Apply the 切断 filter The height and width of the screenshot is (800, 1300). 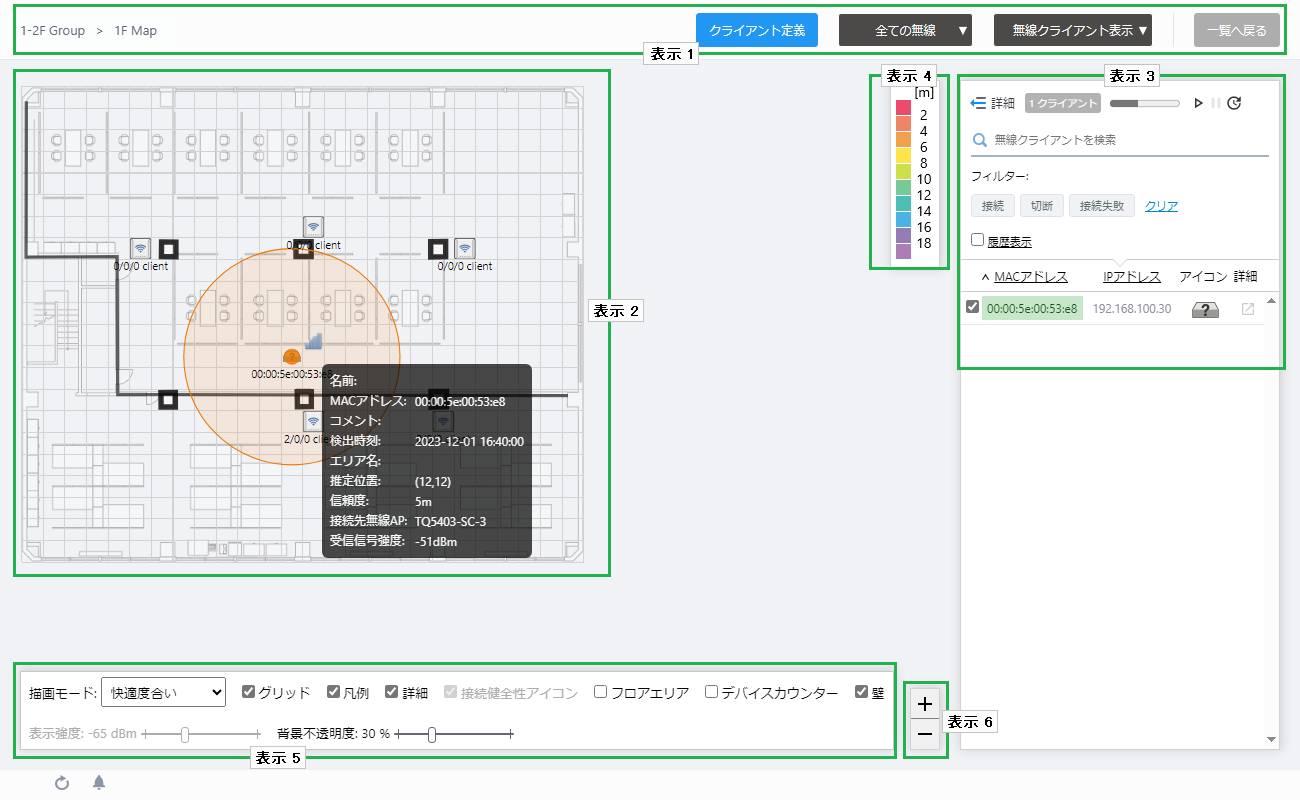(1042, 206)
